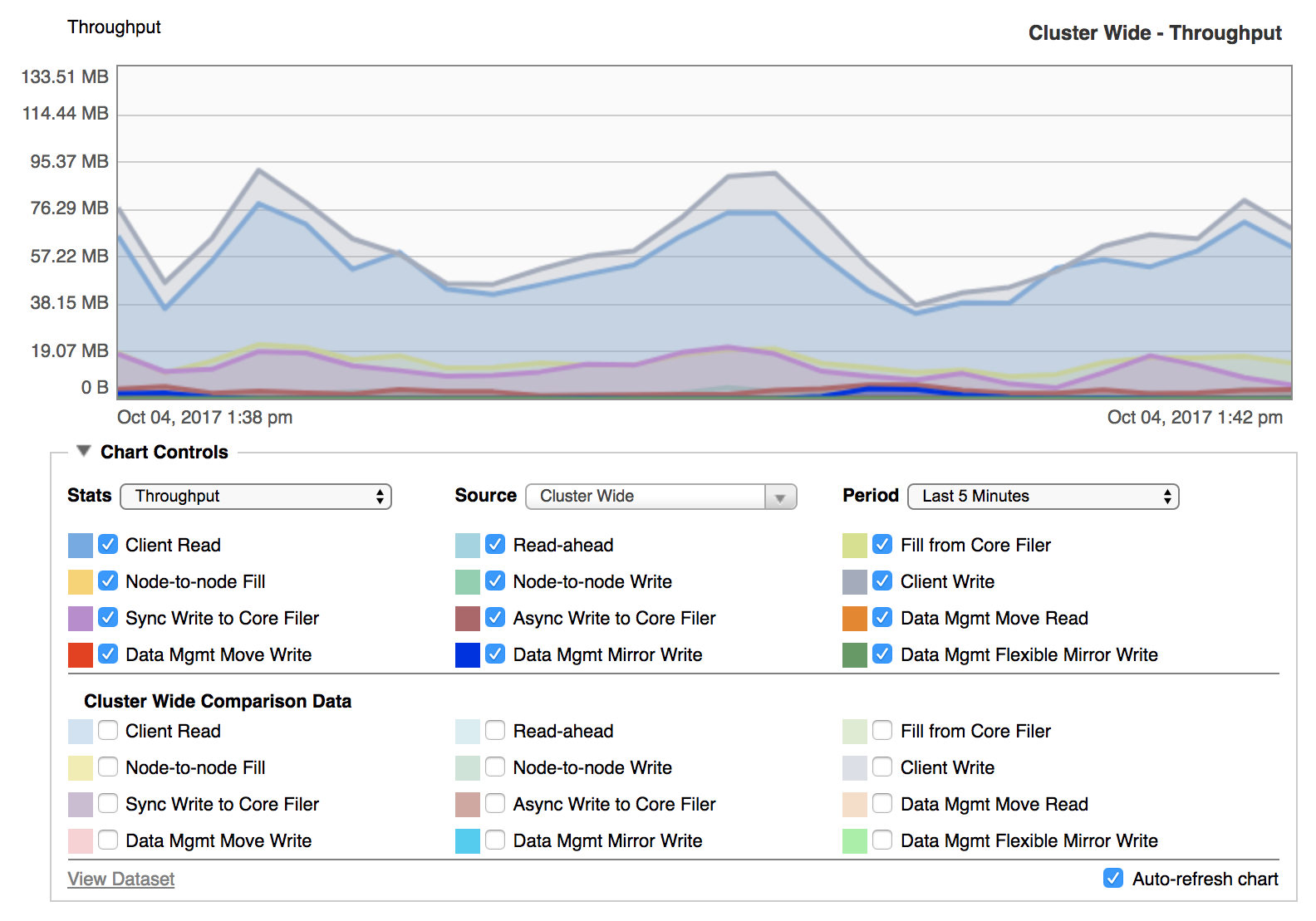Image resolution: width=1316 pixels, height=921 pixels.
Task: Uncheck the Read-ahead stat checkbox
Action: pyautogui.click(x=495, y=545)
